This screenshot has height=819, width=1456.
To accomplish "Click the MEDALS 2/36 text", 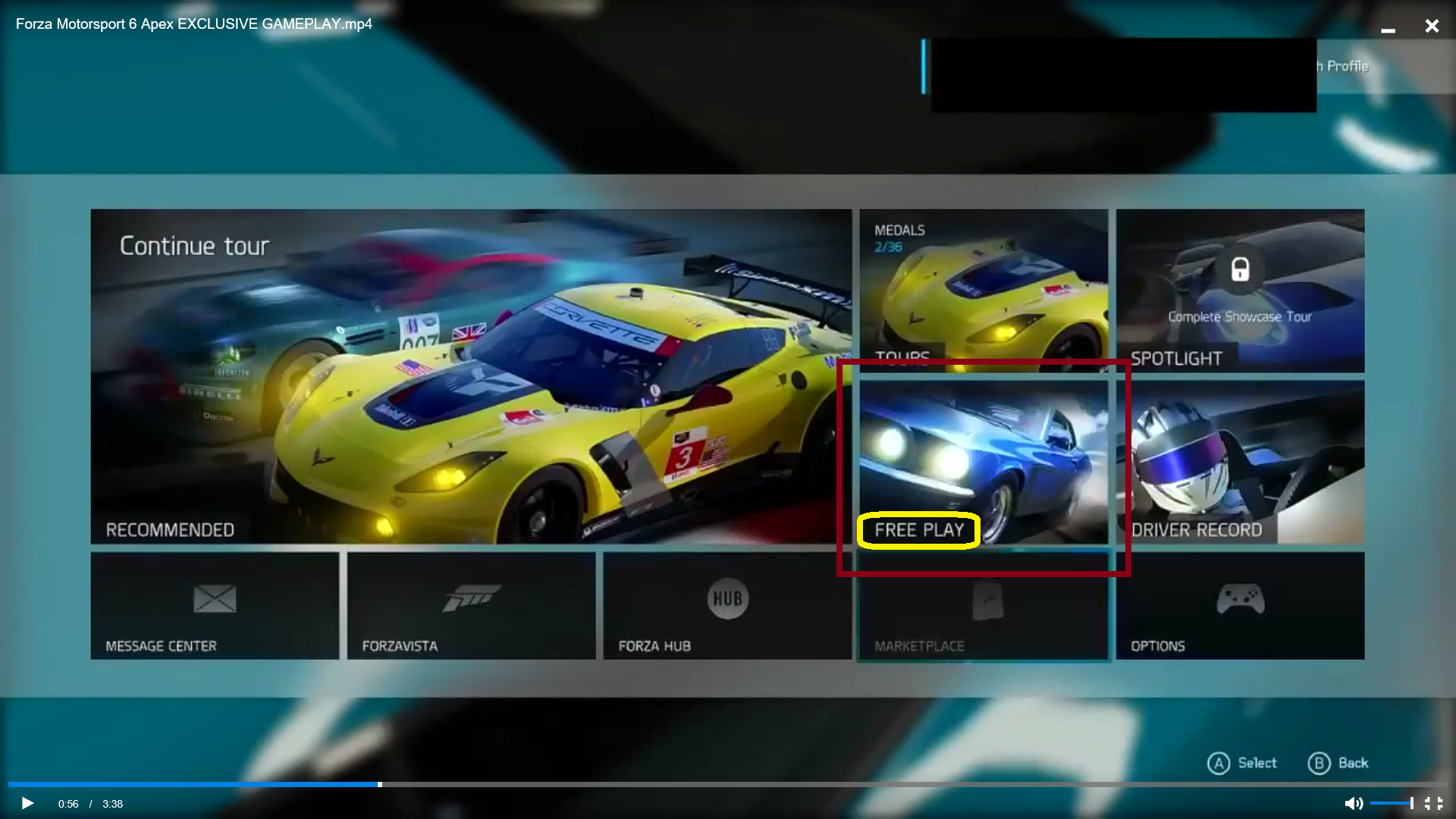I will coord(899,238).
